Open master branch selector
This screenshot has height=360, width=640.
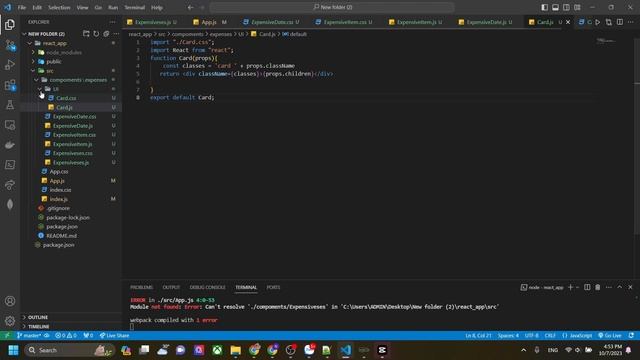(x=29, y=336)
